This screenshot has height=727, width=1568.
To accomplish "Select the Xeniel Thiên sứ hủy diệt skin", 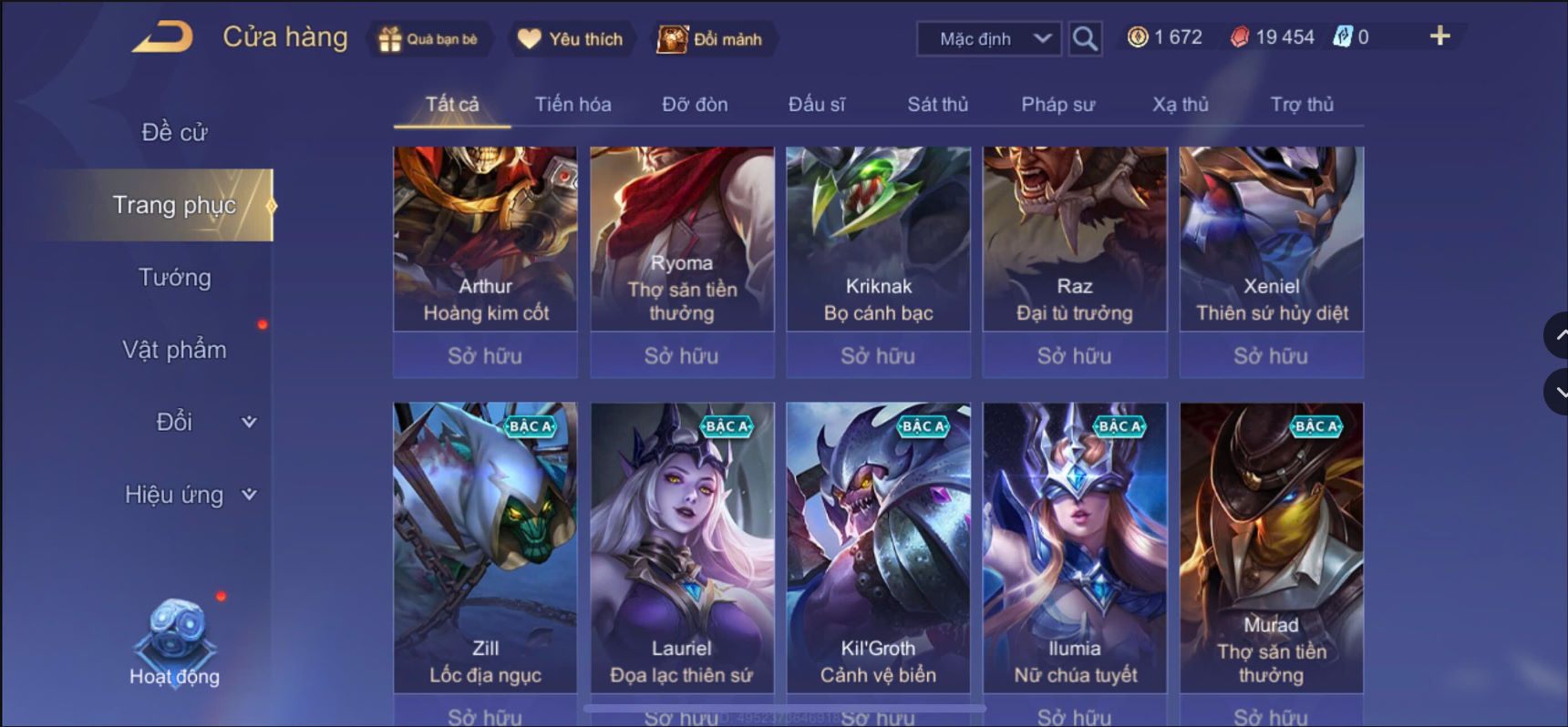I will (1272, 239).
